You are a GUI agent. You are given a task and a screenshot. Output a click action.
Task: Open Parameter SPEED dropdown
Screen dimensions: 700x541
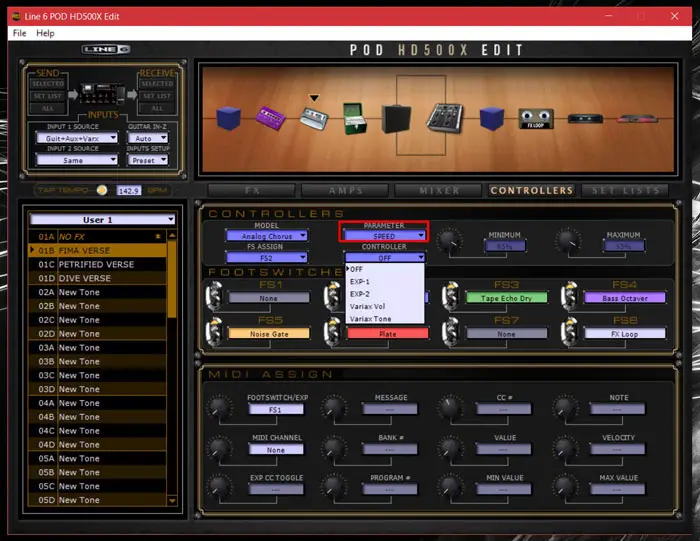pos(384,236)
